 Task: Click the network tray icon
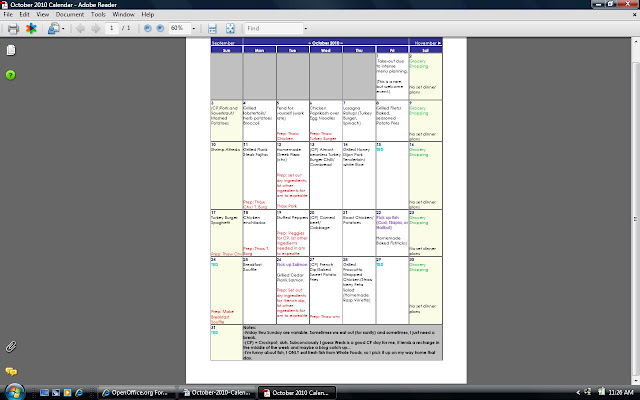(588, 392)
